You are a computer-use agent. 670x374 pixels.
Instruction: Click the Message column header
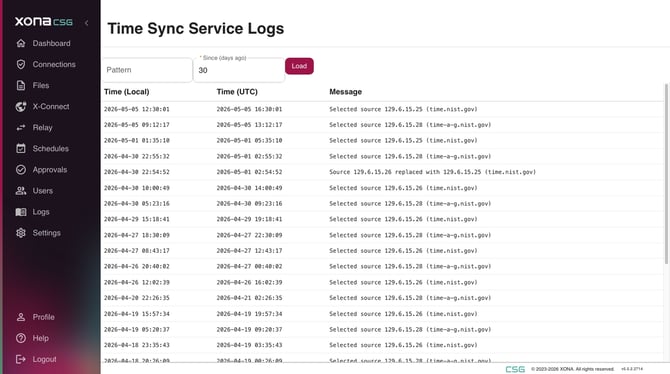click(345, 92)
